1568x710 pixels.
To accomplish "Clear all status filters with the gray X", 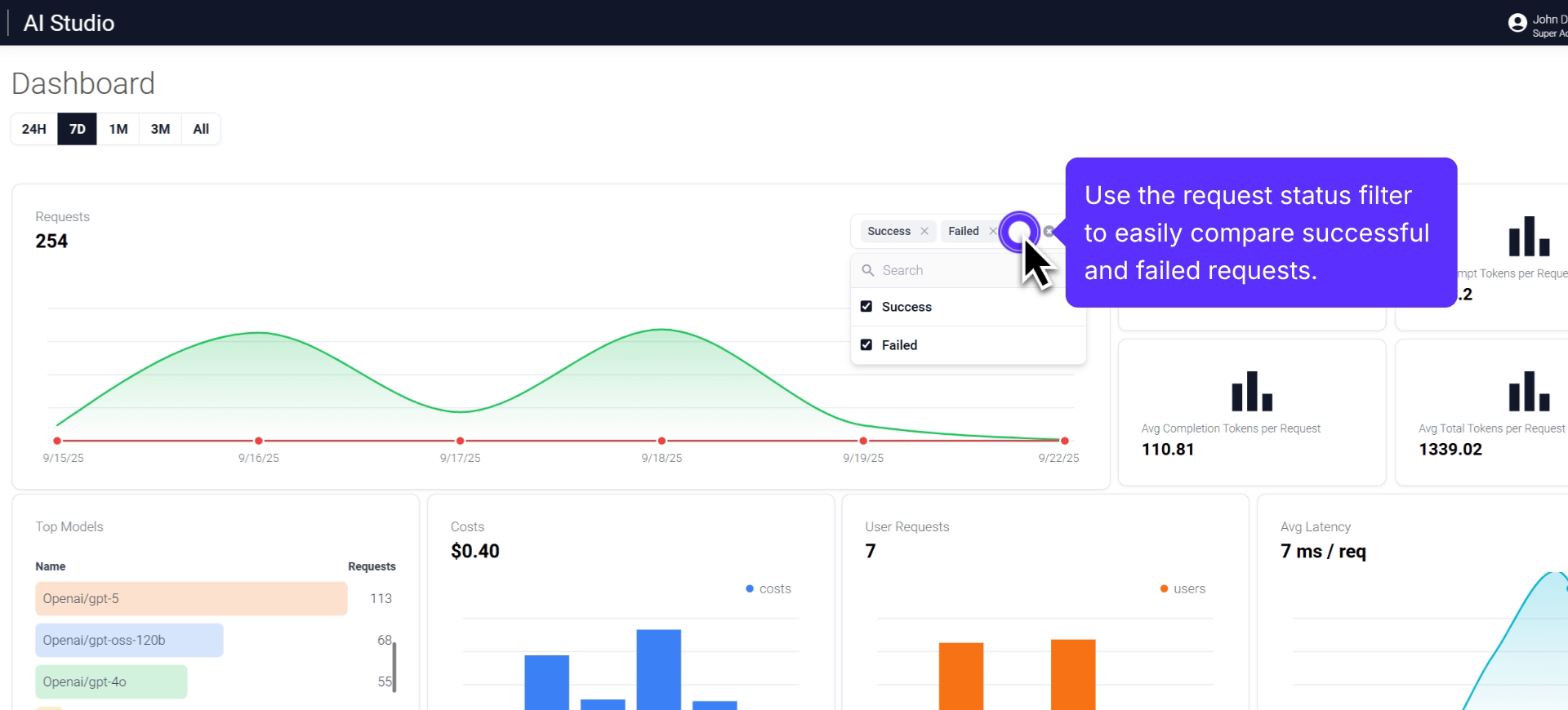I will pyautogui.click(x=1049, y=232).
